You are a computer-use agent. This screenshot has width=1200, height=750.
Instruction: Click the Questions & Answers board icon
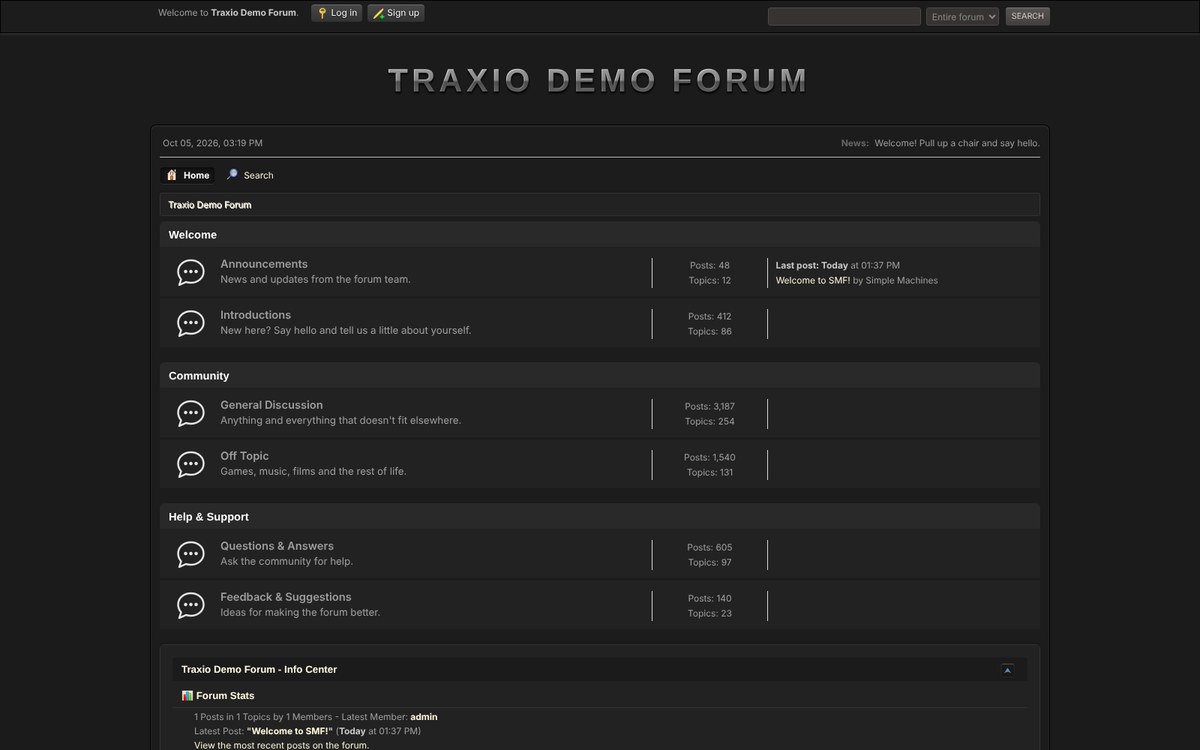click(191, 554)
